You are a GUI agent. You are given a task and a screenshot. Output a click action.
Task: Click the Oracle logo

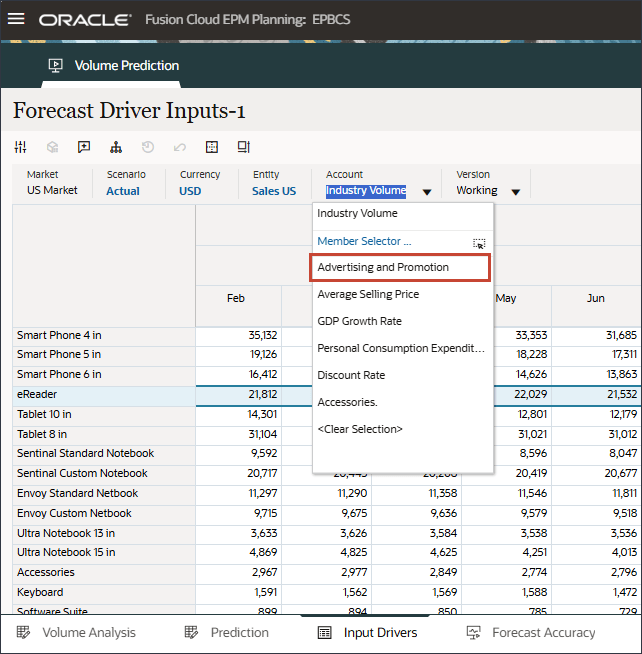click(x=85, y=20)
